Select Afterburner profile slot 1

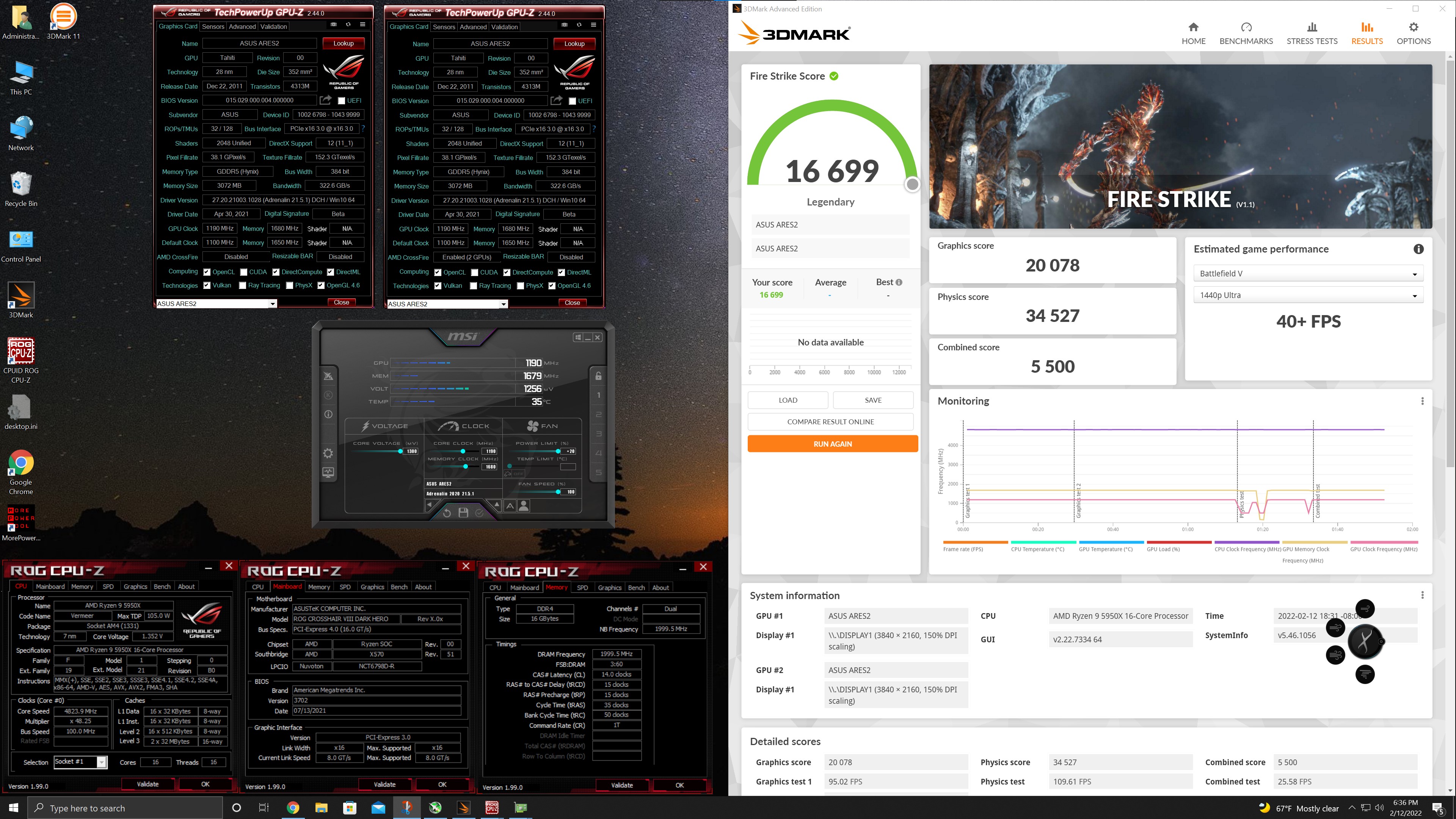coord(599,395)
